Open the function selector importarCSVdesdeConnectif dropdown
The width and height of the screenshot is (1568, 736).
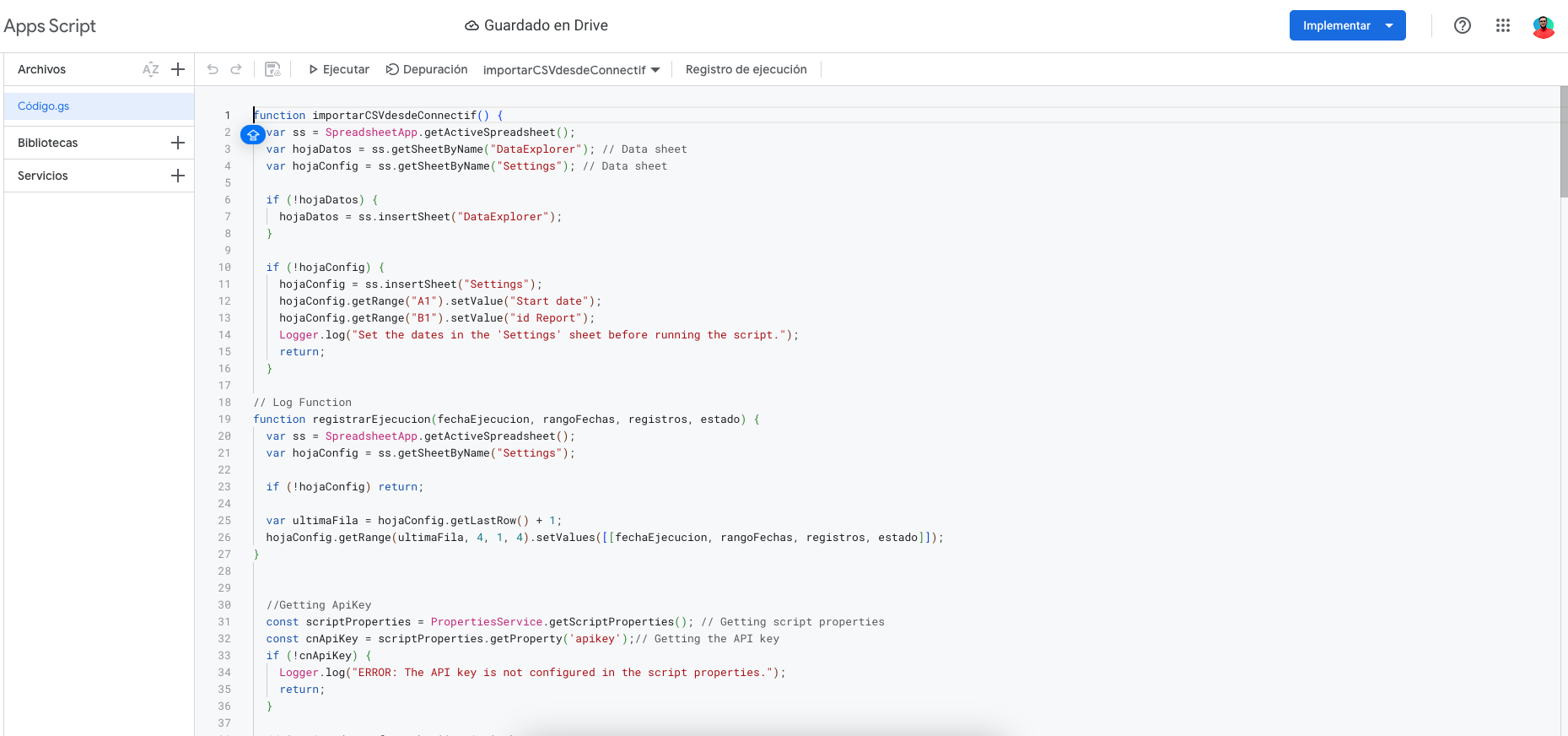(x=571, y=70)
